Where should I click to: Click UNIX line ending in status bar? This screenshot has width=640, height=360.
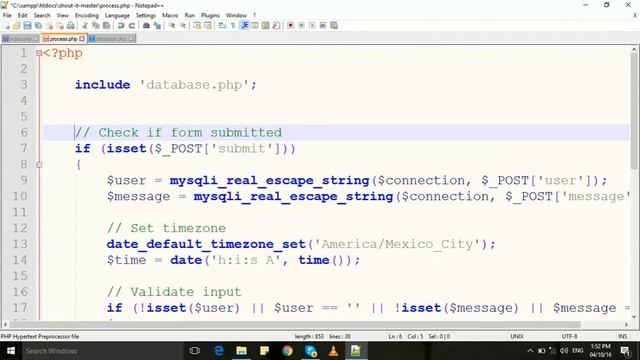click(517, 336)
